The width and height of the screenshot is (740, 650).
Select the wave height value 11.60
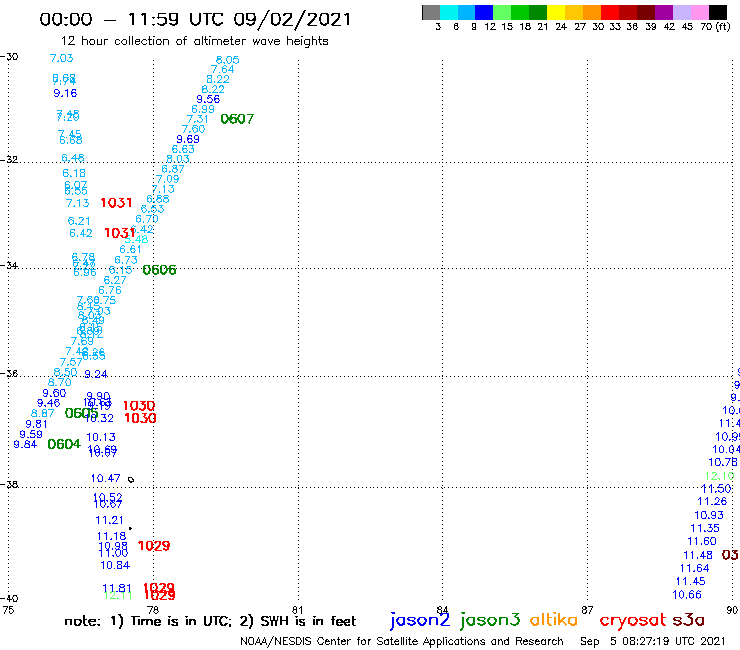tap(702, 541)
